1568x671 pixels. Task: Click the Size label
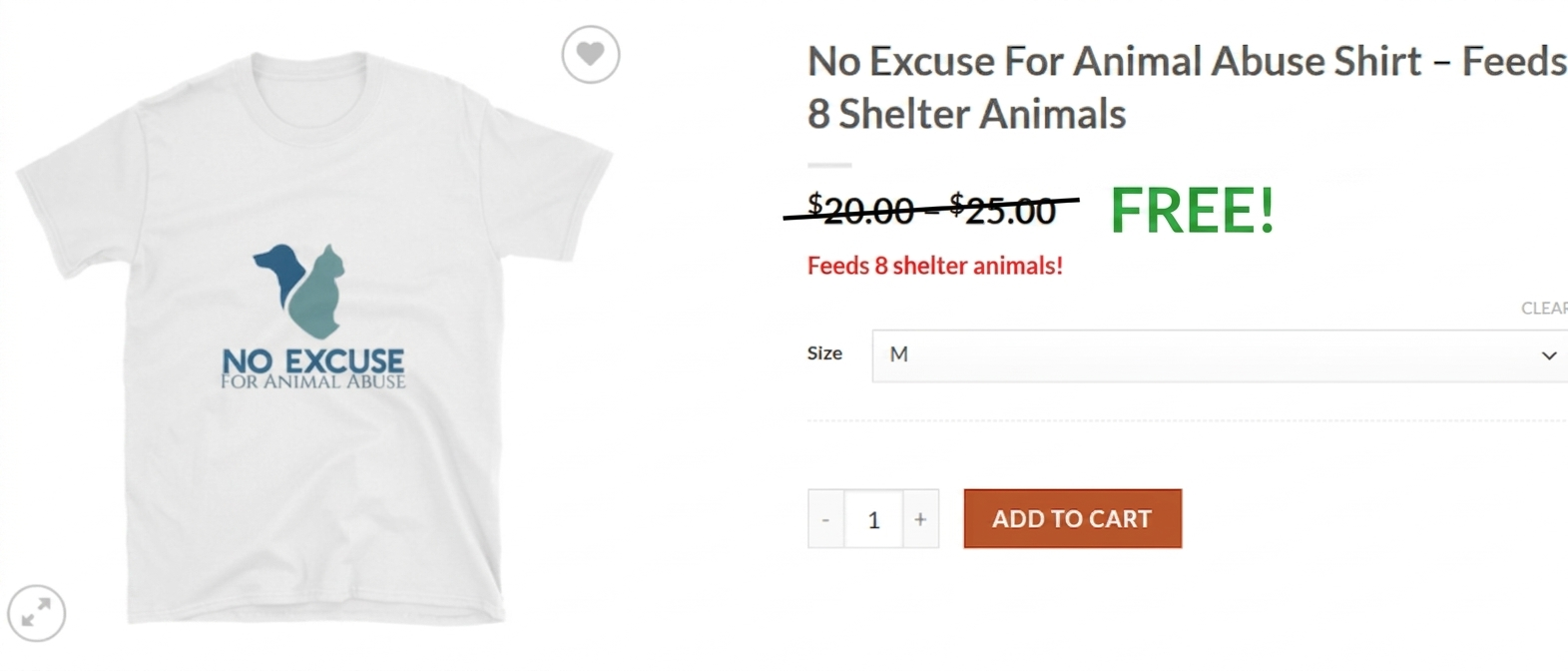[x=824, y=353]
